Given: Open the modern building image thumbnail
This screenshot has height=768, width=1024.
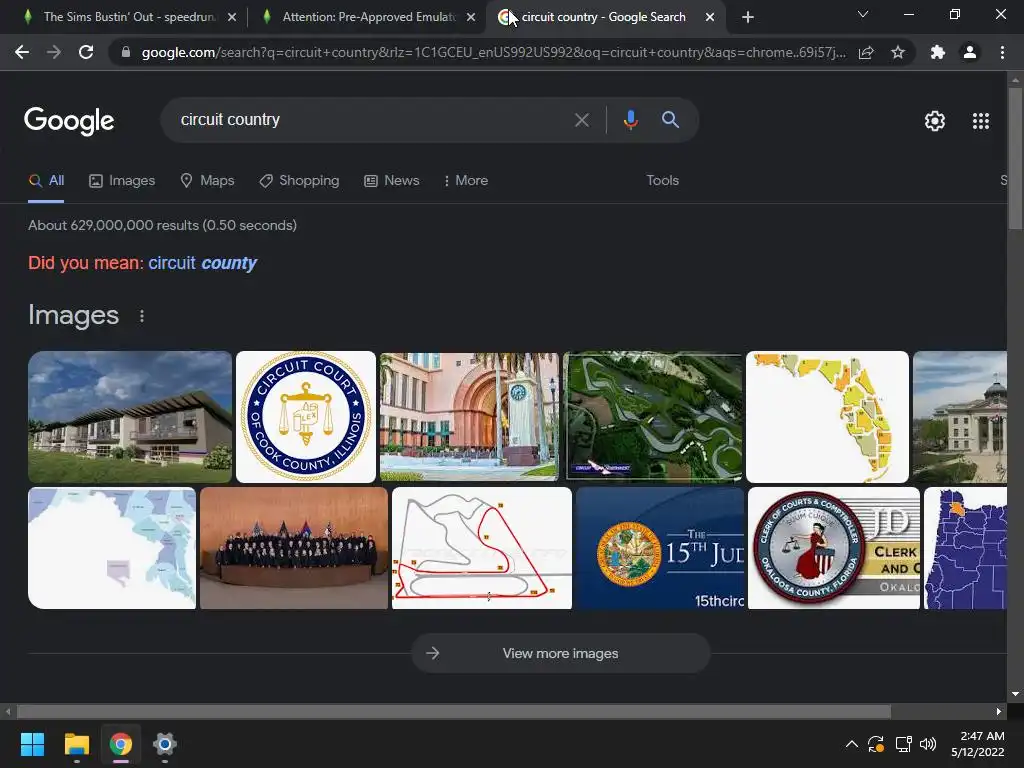Looking at the screenshot, I should coord(130,417).
